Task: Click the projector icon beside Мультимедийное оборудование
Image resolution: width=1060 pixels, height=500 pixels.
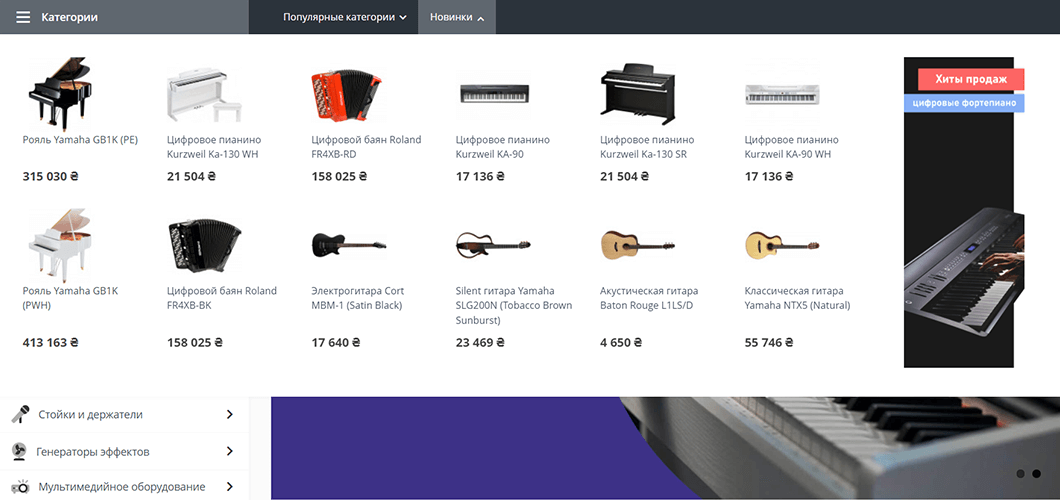Action: point(20,486)
